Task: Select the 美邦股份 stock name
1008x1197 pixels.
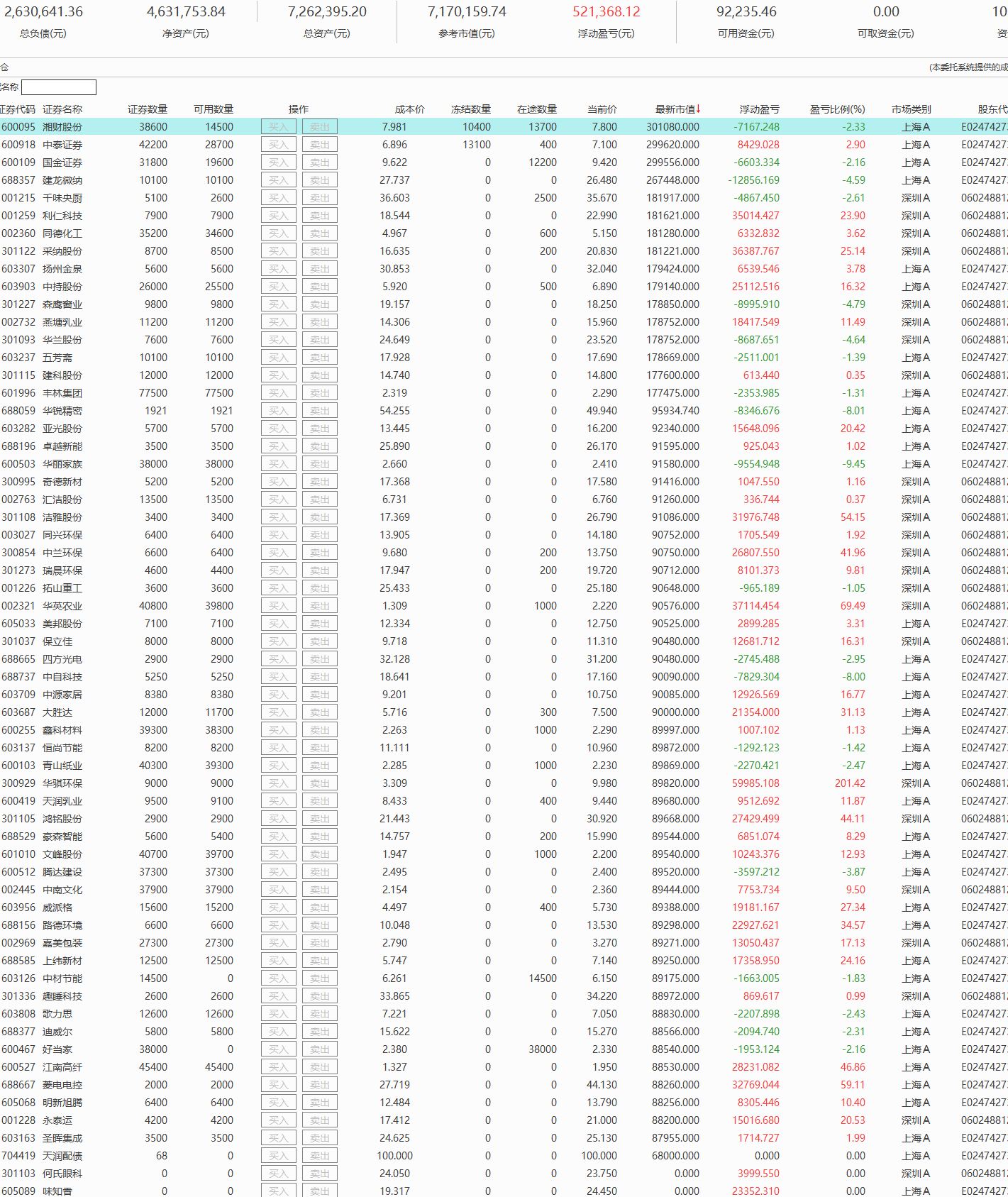Action: 62,624
